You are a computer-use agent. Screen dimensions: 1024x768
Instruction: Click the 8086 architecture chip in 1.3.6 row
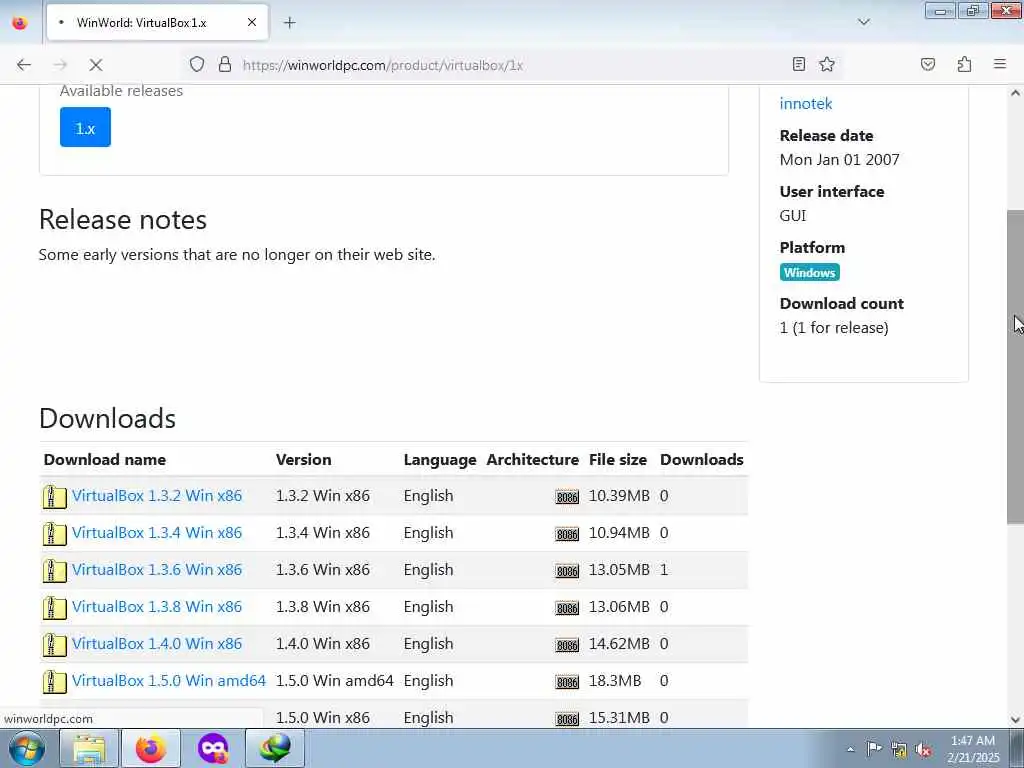[x=567, y=571]
